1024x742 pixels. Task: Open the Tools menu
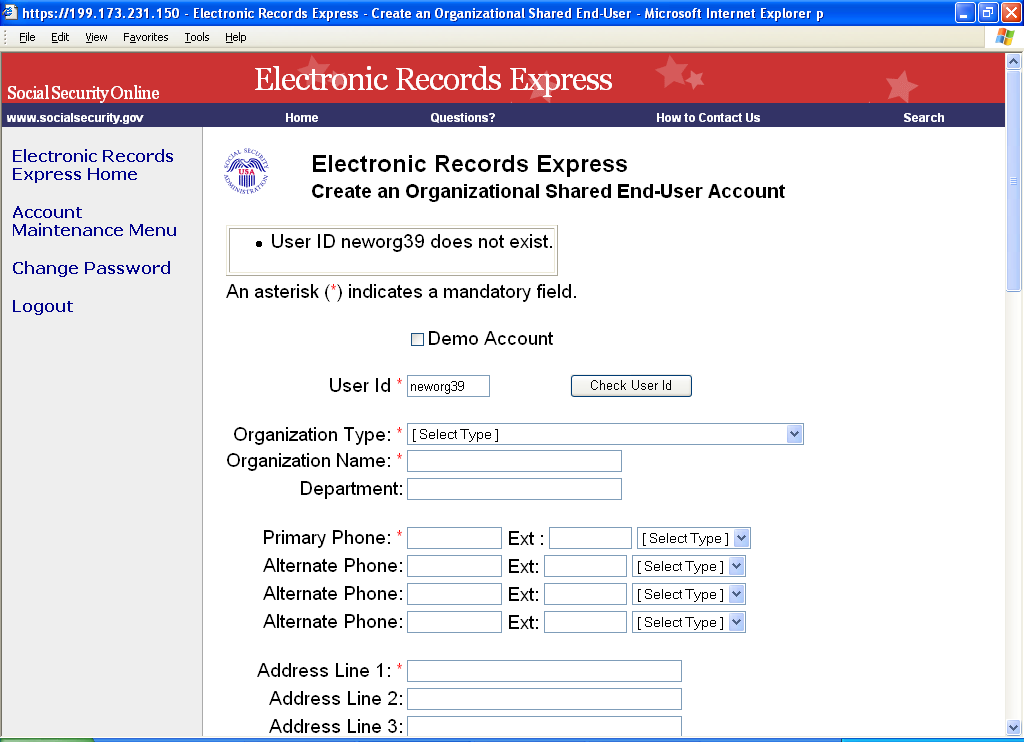click(197, 37)
